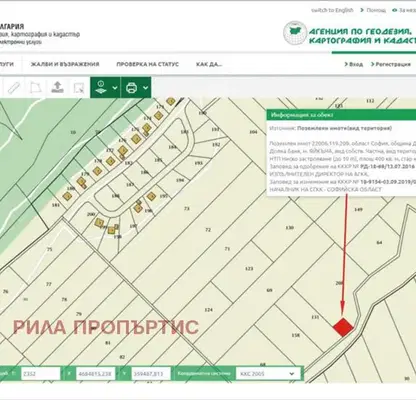
Task: Click the upload file tool icon
Action: point(57,87)
